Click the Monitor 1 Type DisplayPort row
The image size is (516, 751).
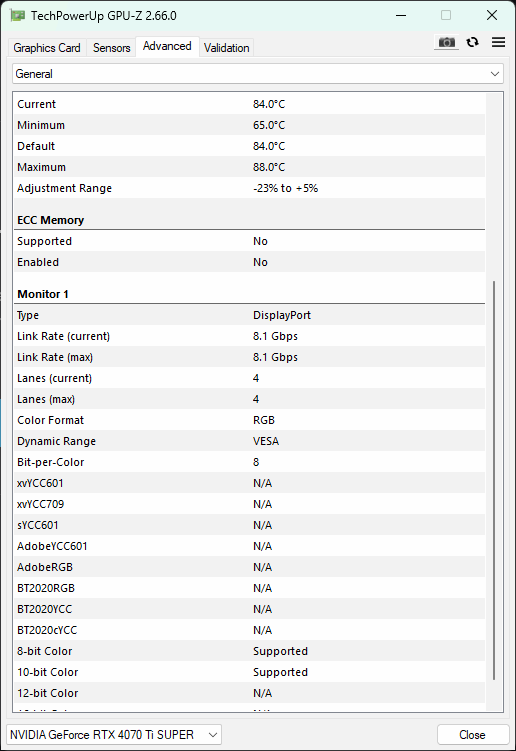pos(250,315)
